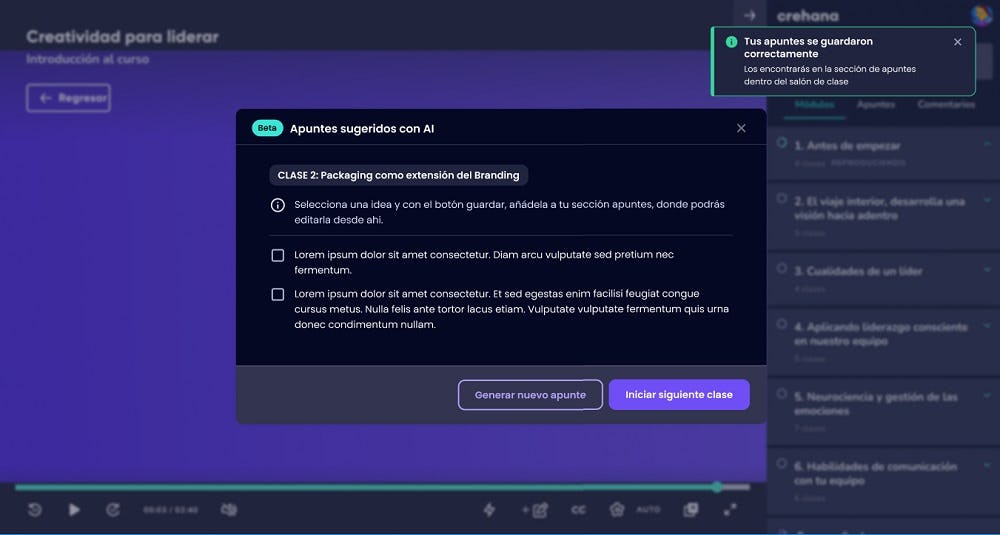This screenshot has height=535, width=1000.
Task: Click the info icon beside Selecciona una idea
Action: (x=277, y=205)
